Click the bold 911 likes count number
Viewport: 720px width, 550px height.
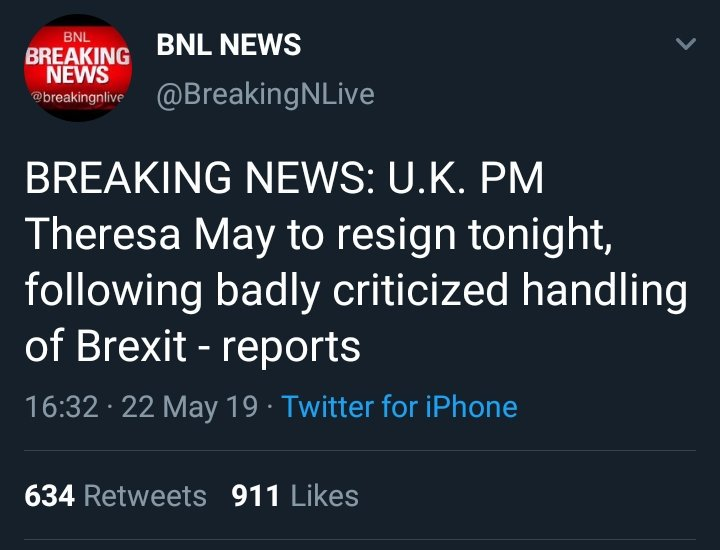255,496
